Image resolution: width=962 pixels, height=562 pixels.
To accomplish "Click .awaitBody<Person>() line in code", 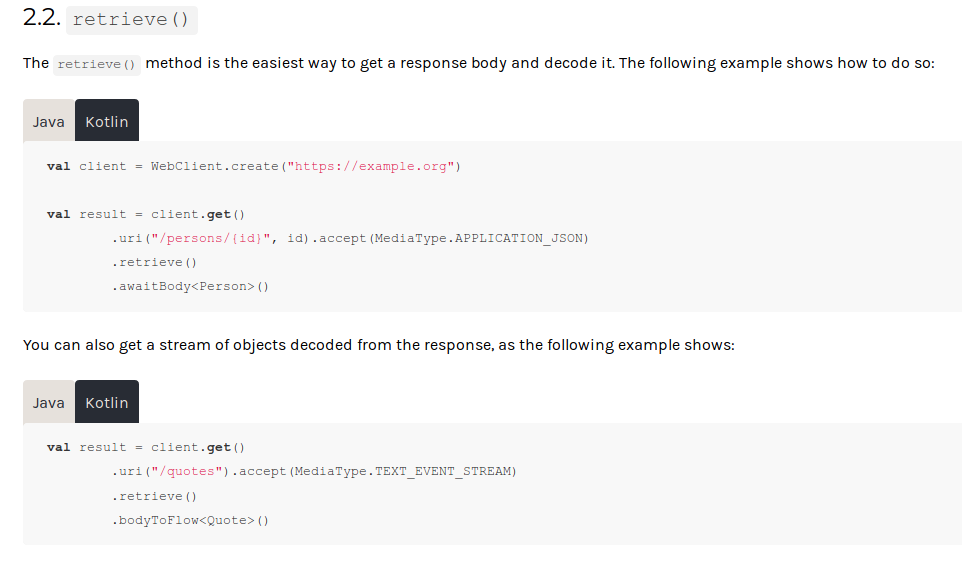I will 190,286.
